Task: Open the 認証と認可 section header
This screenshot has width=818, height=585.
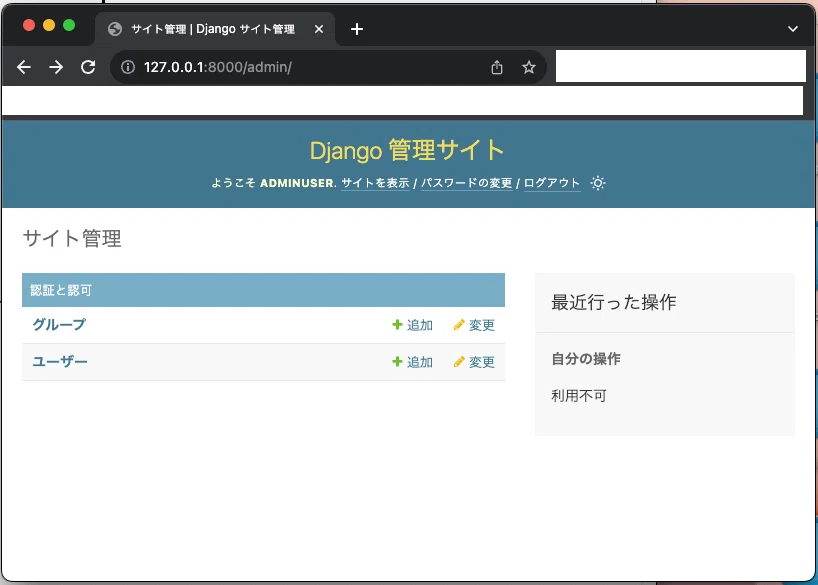Action: 61,290
